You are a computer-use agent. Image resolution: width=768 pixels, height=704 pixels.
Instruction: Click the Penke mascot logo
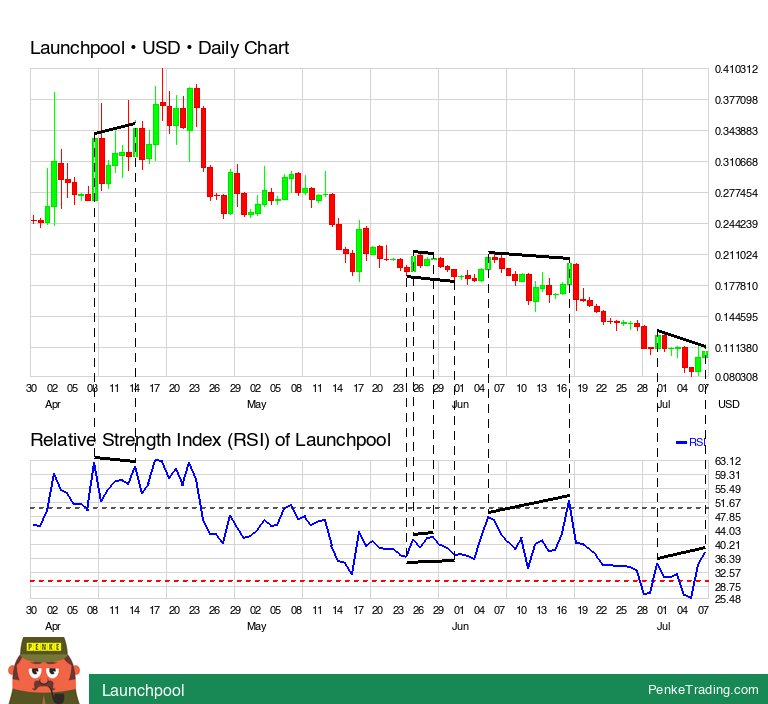pyautogui.click(x=44, y=670)
